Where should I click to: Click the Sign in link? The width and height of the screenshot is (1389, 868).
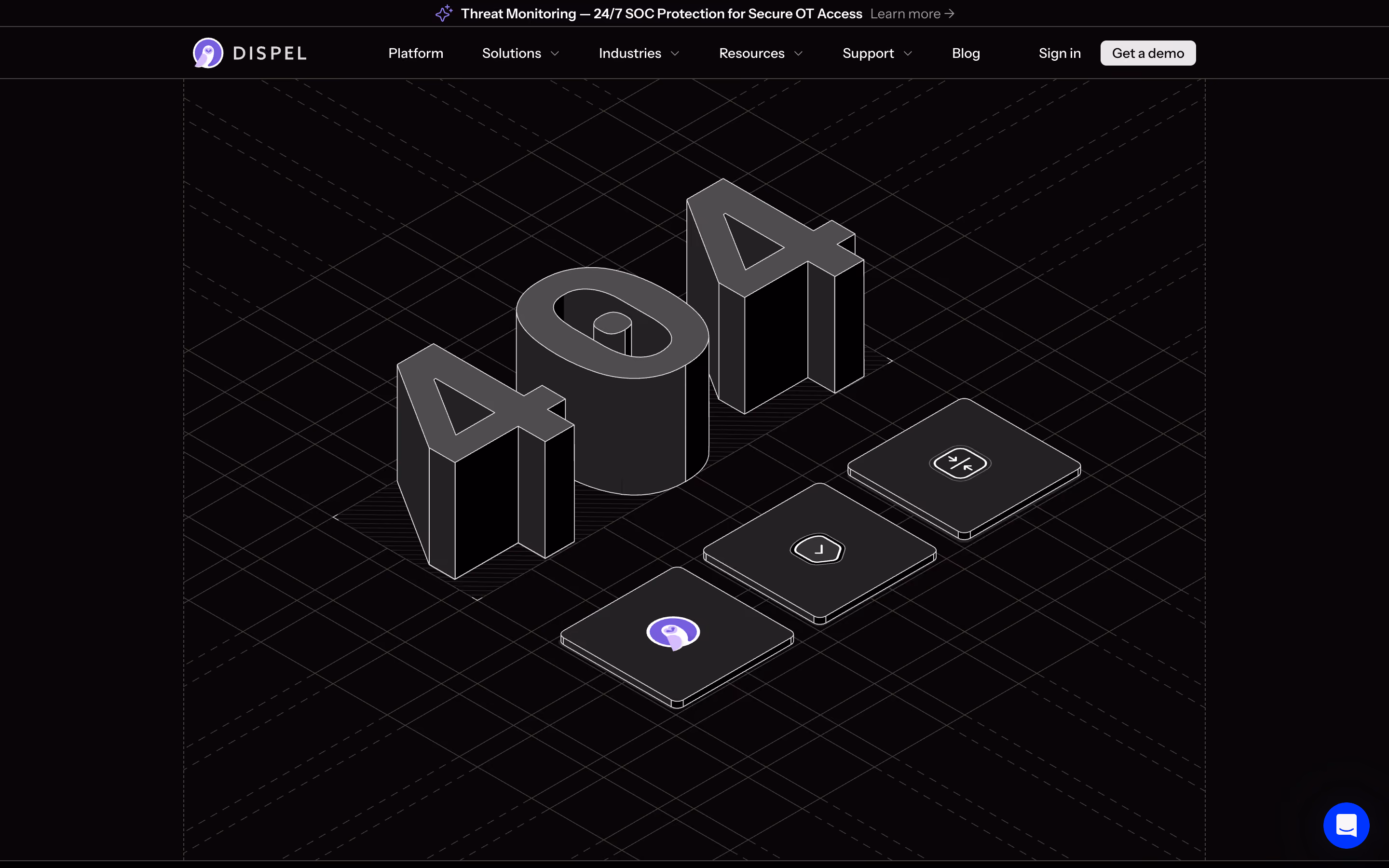click(1060, 54)
